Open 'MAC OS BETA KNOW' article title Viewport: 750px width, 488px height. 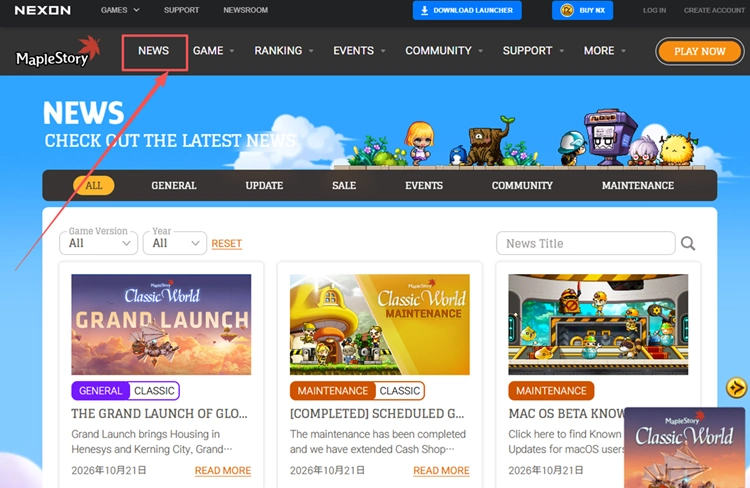click(x=567, y=414)
